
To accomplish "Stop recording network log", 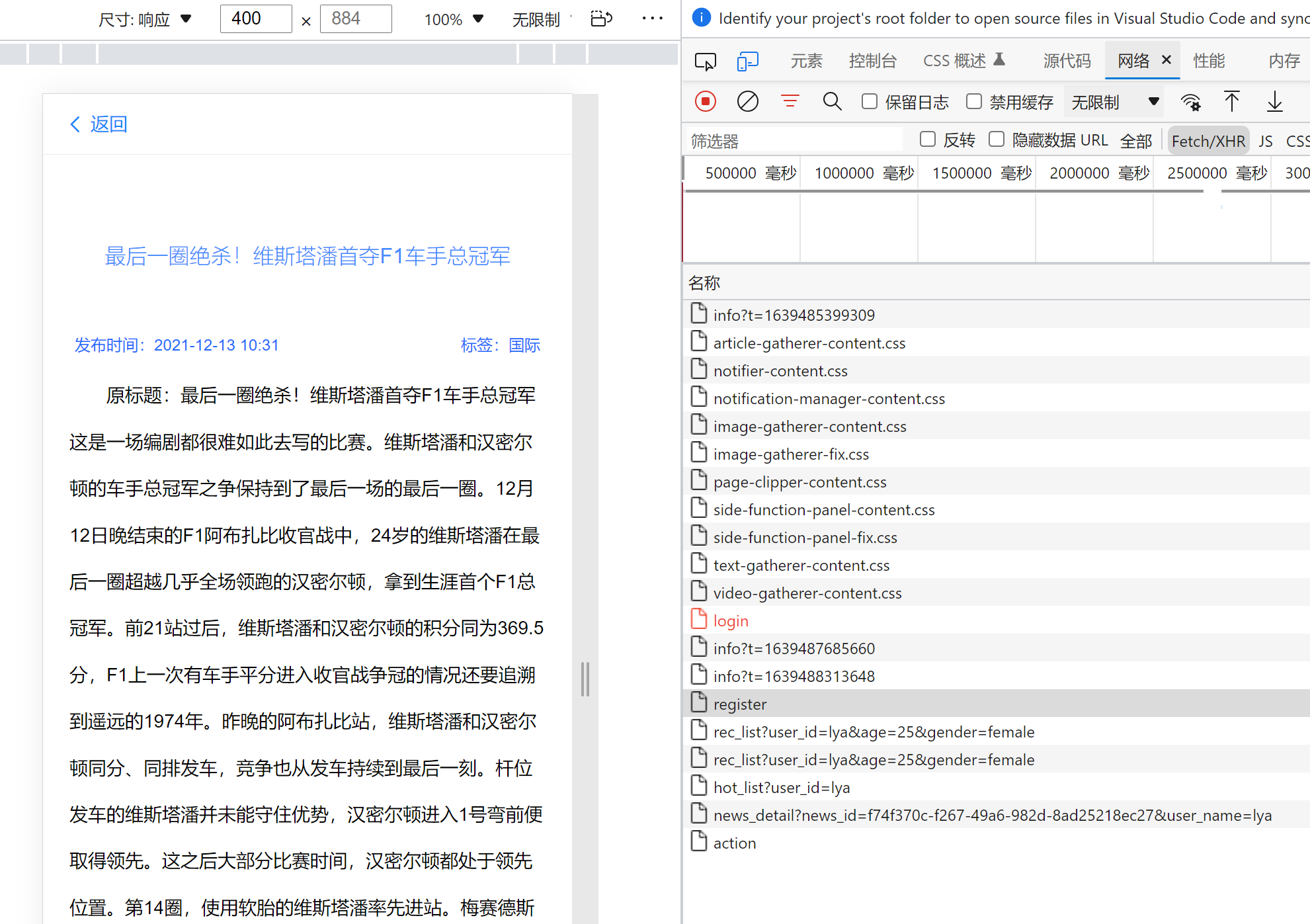I will pos(706,102).
